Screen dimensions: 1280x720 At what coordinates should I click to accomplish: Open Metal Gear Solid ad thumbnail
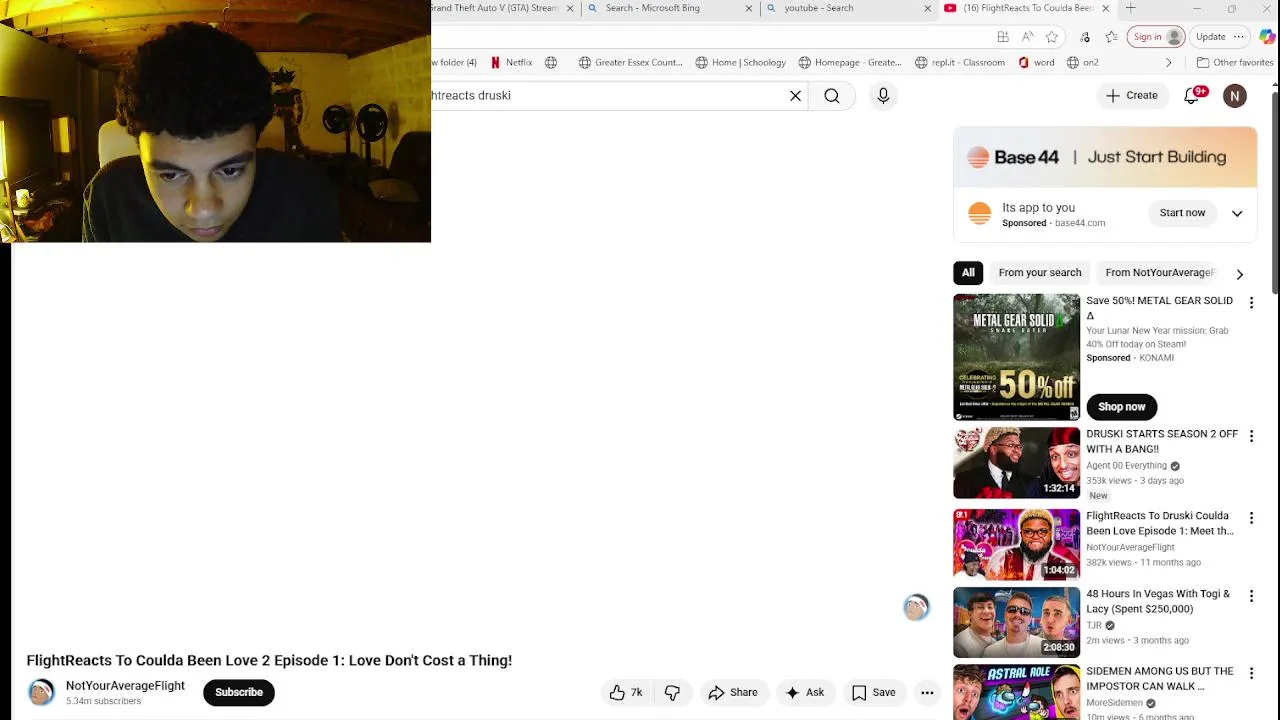click(x=1017, y=357)
